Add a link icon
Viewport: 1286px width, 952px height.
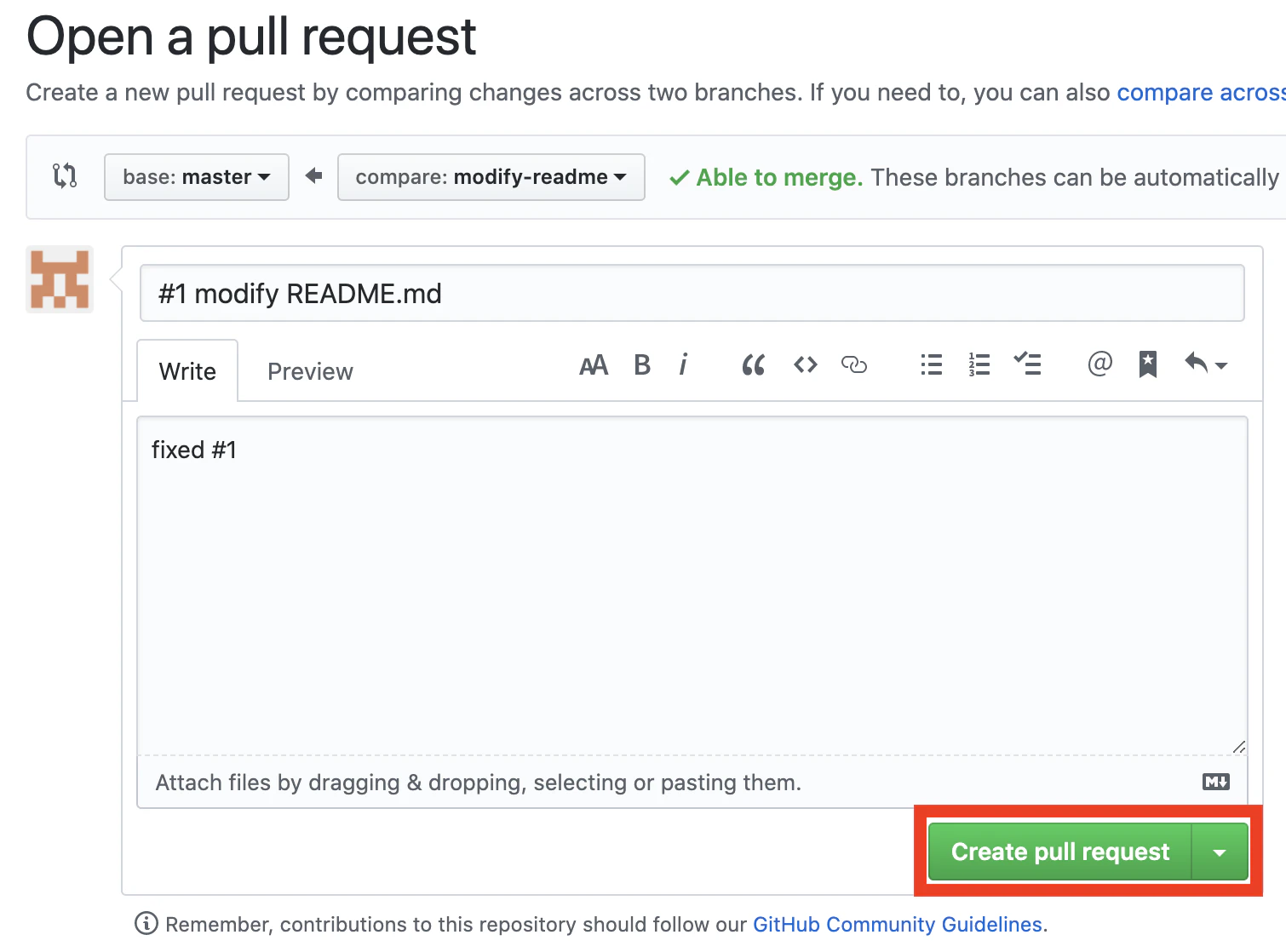[854, 365]
